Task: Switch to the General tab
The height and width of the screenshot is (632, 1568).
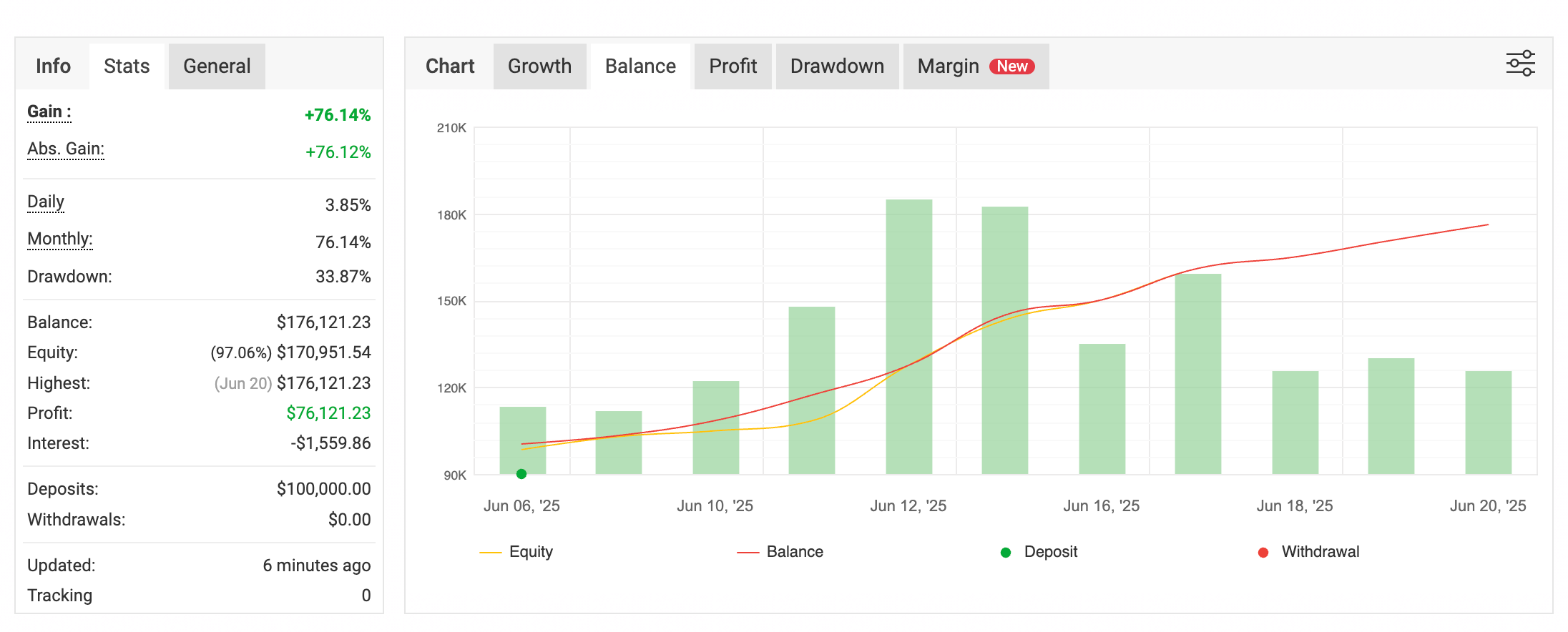Action: pos(217,66)
